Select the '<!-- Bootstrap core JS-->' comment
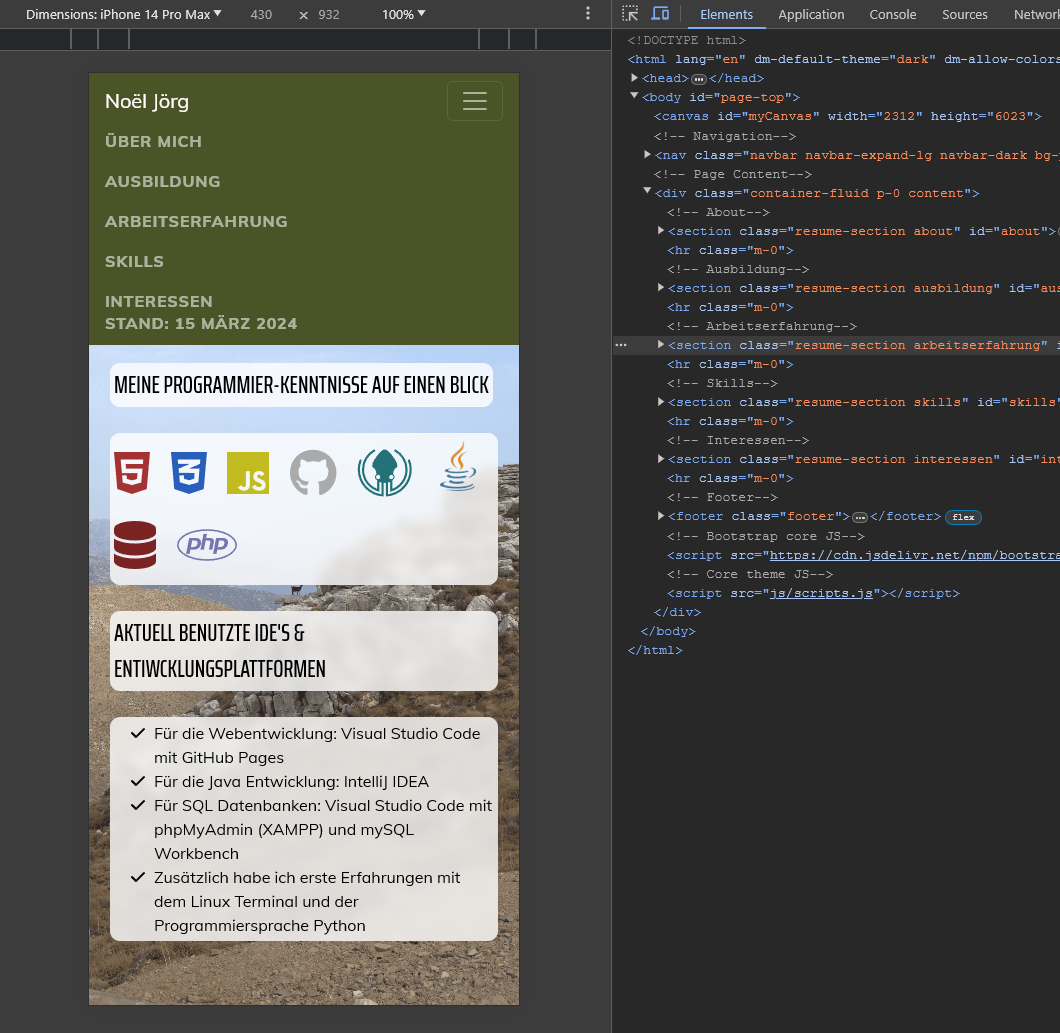The width and height of the screenshot is (1060, 1033). pyautogui.click(x=765, y=536)
